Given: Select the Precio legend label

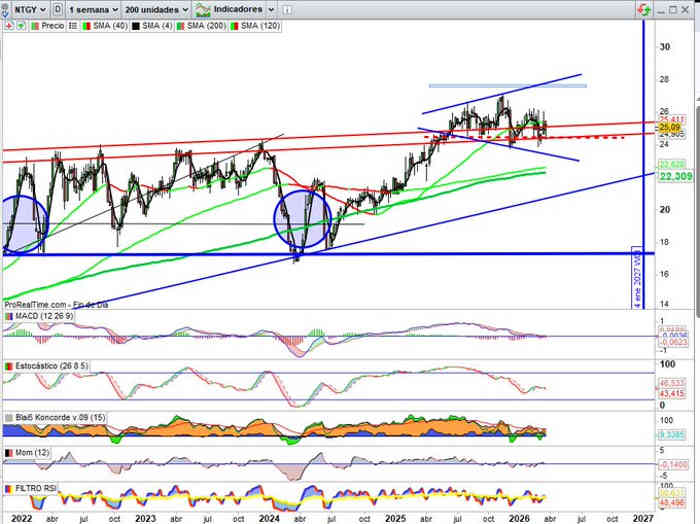Looking at the screenshot, I should (52, 24).
